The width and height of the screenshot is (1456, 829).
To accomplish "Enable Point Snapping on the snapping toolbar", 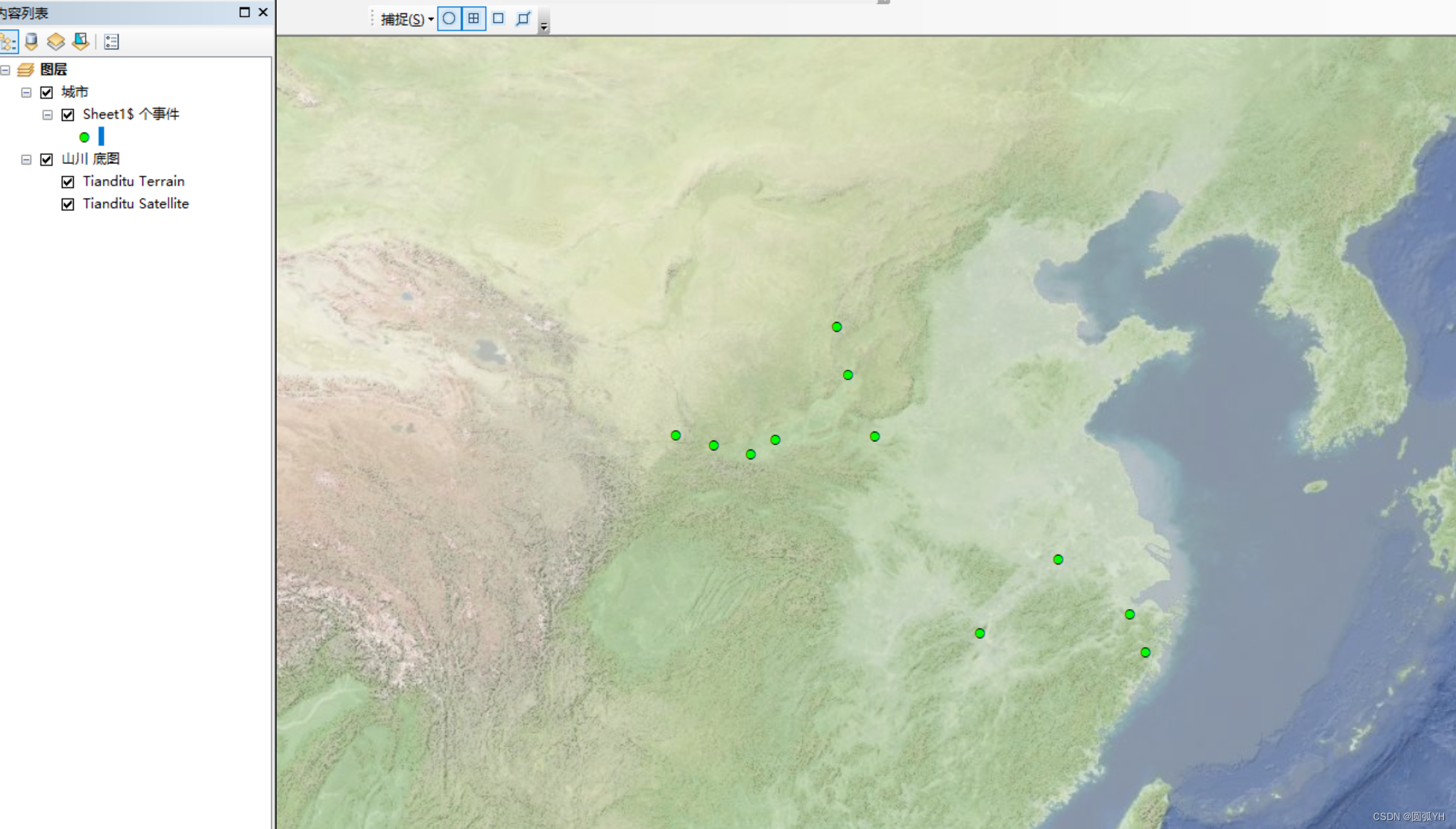I will (x=448, y=19).
